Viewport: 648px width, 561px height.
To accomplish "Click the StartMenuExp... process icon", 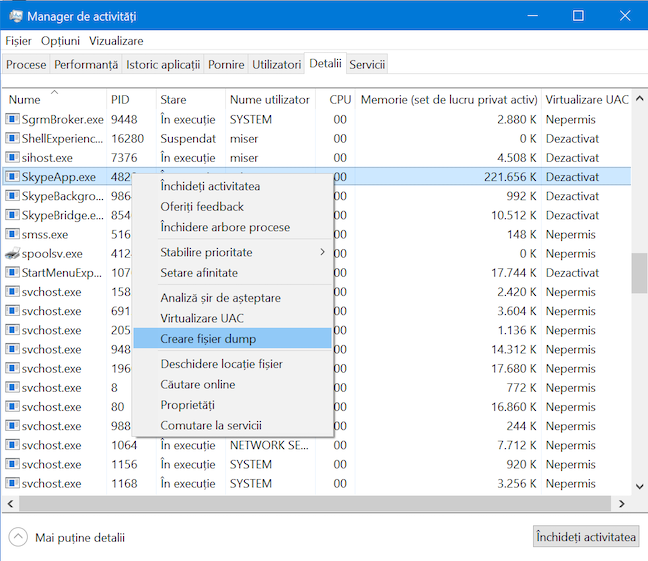I will 12,272.
